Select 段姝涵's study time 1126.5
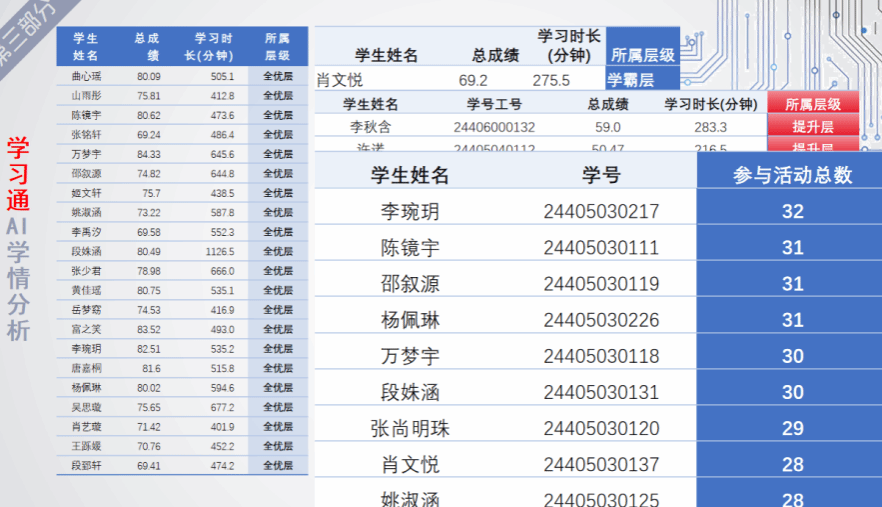Screen dimensions: 882x507 [x=220, y=252]
